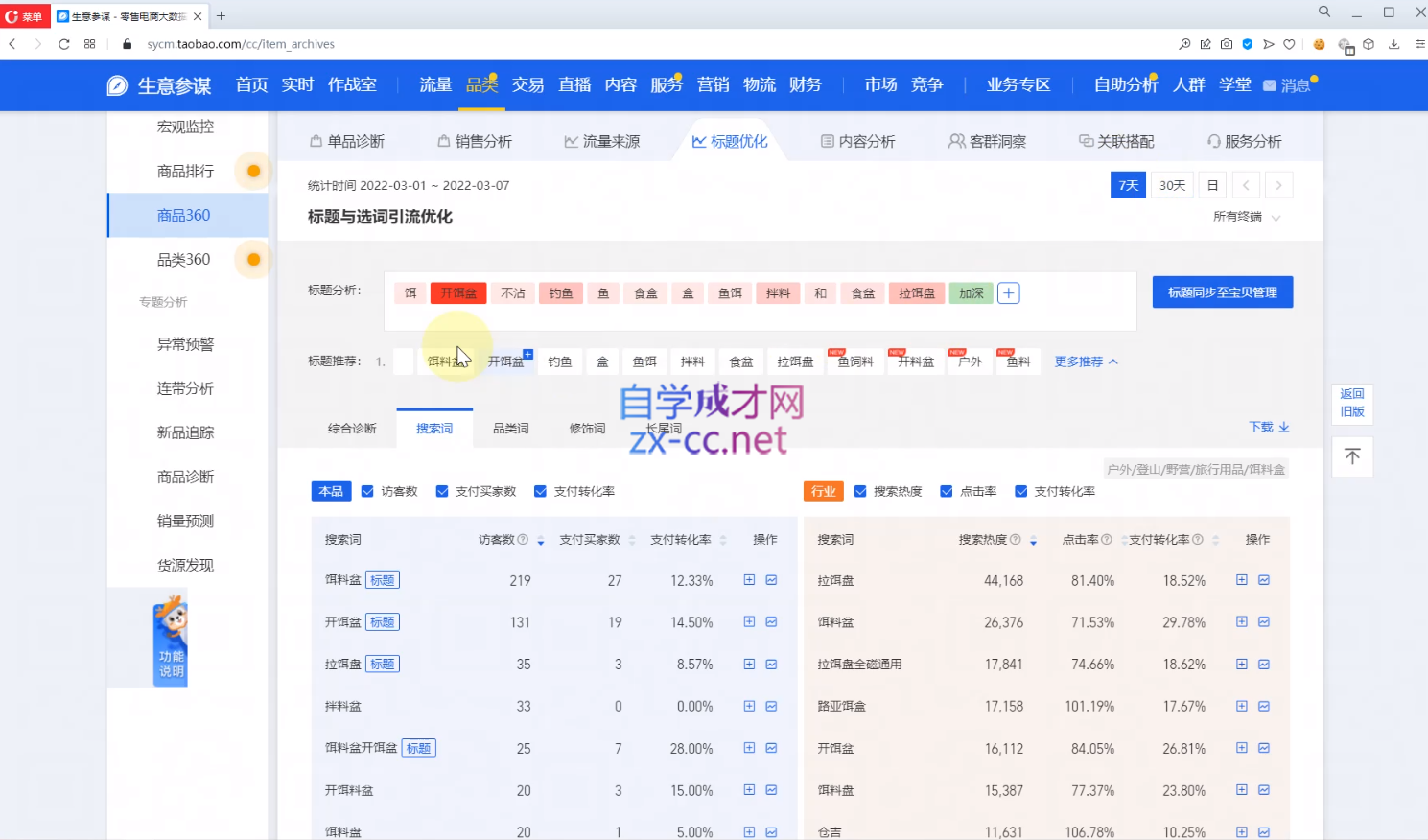Click the browser back arrow
1428x840 pixels.
(12, 44)
